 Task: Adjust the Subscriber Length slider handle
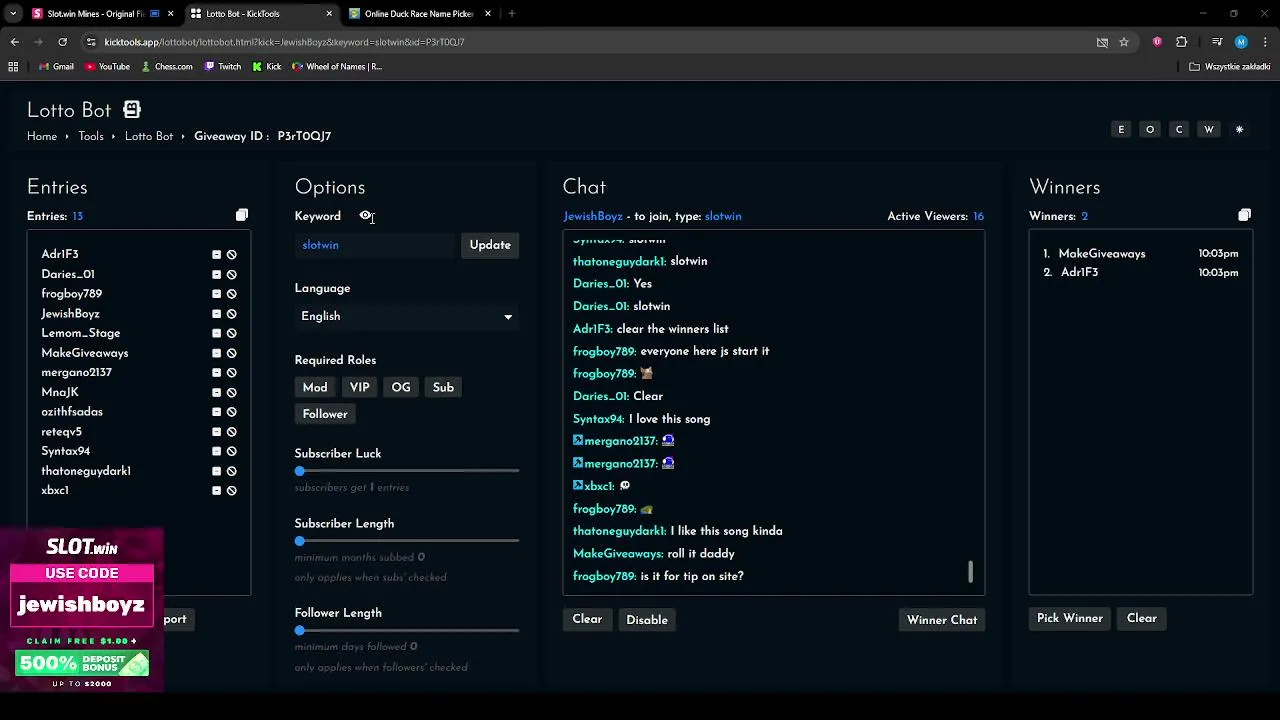tap(299, 541)
